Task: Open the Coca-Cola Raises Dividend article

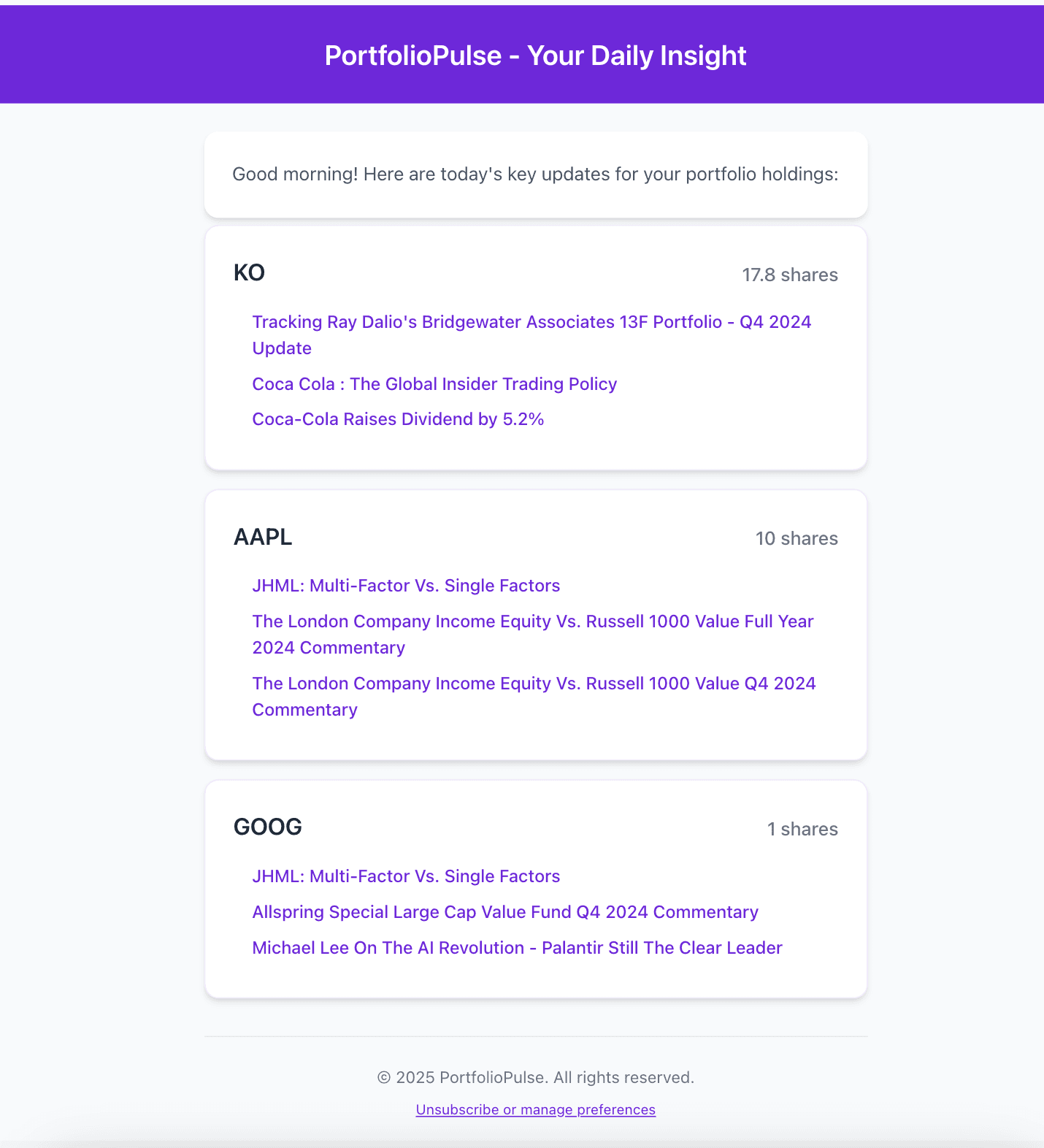Action: [398, 419]
